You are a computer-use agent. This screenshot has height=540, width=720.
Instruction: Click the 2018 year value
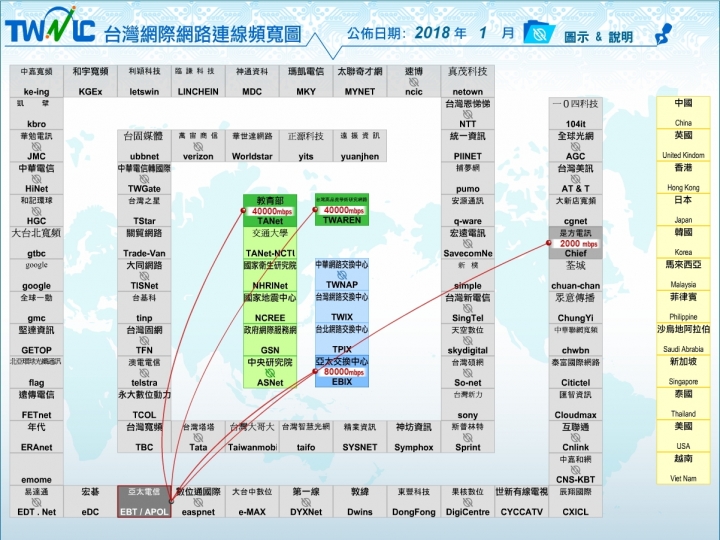pyautogui.click(x=432, y=33)
